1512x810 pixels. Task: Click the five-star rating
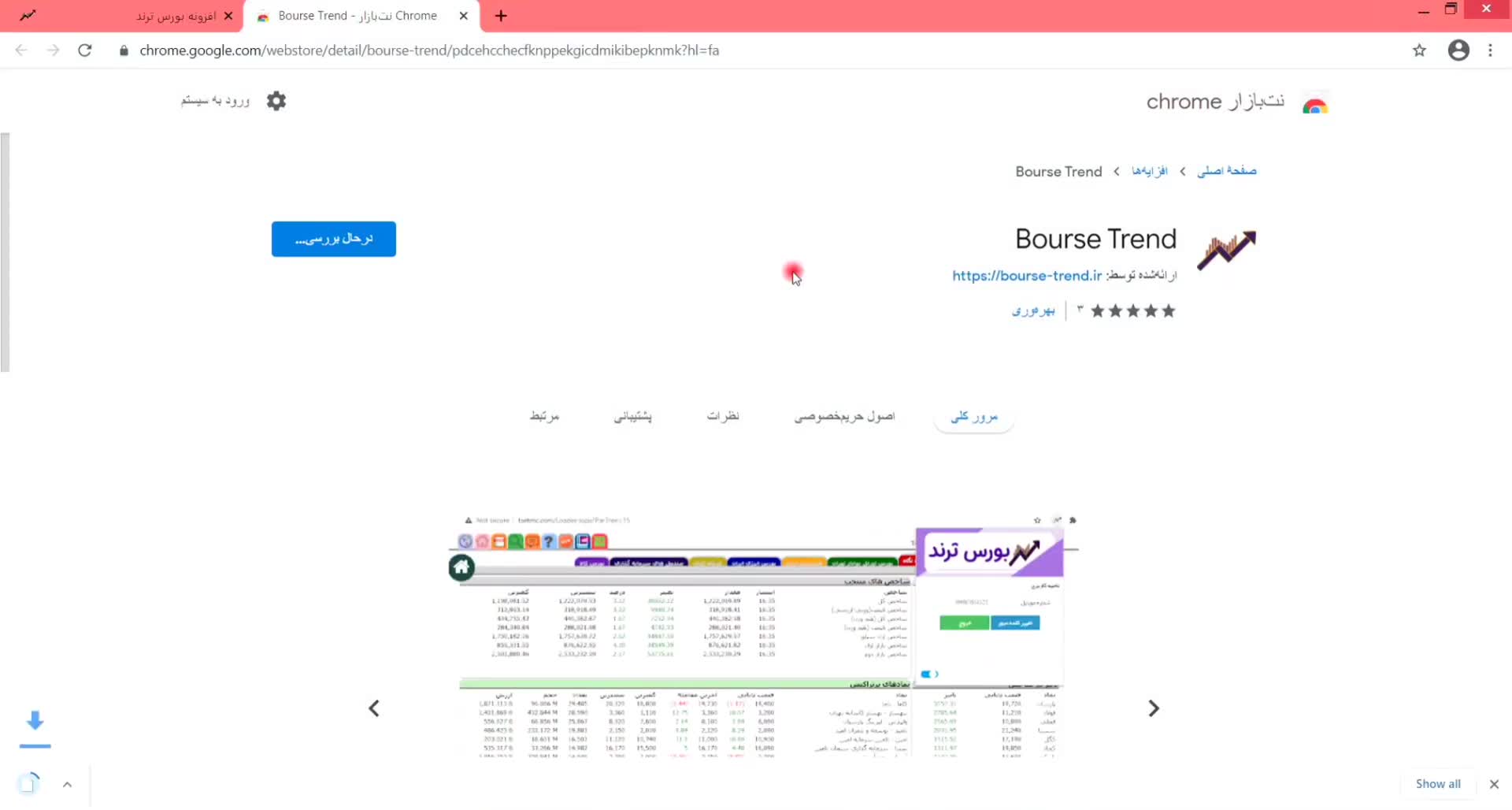coord(1132,311)
